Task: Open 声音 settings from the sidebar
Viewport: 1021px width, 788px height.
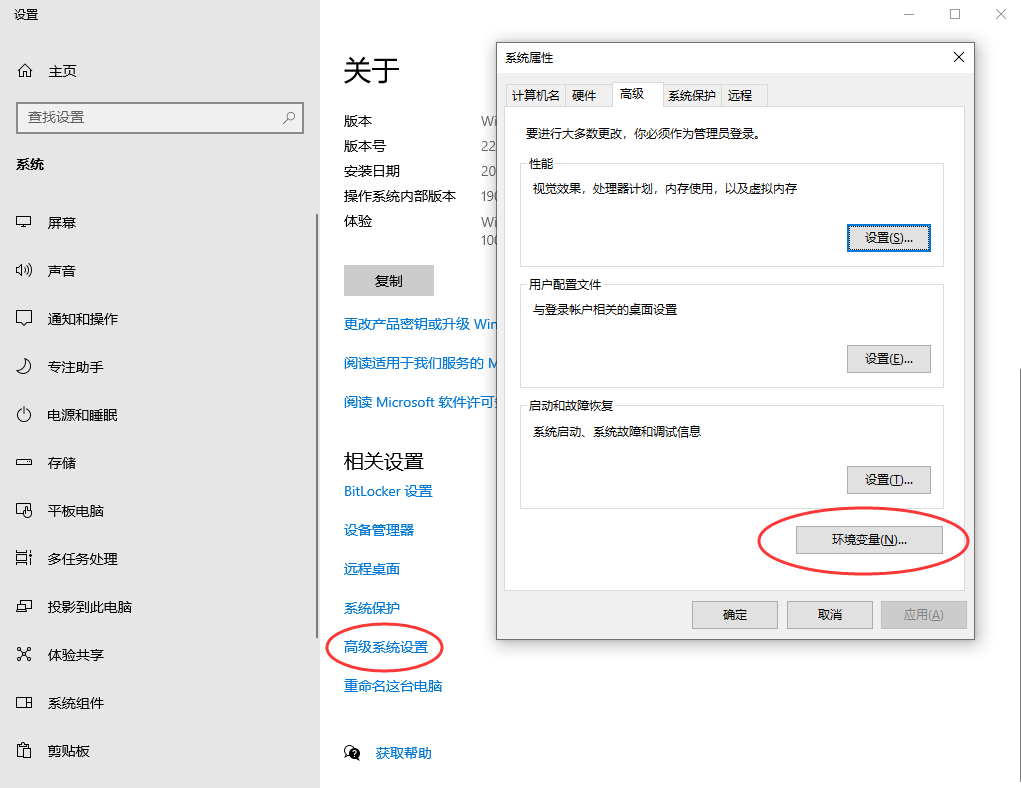Action: (60, 270)
